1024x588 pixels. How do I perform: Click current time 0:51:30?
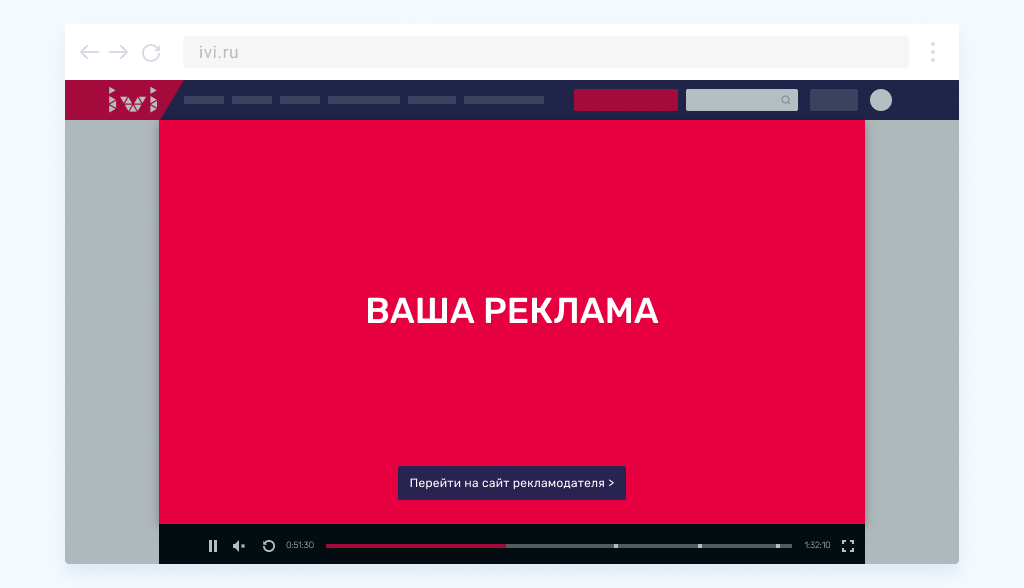tap(300, 545)
